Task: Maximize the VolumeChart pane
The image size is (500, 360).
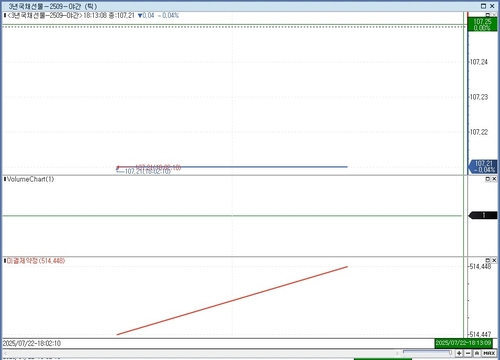Action: click(488, 179)
